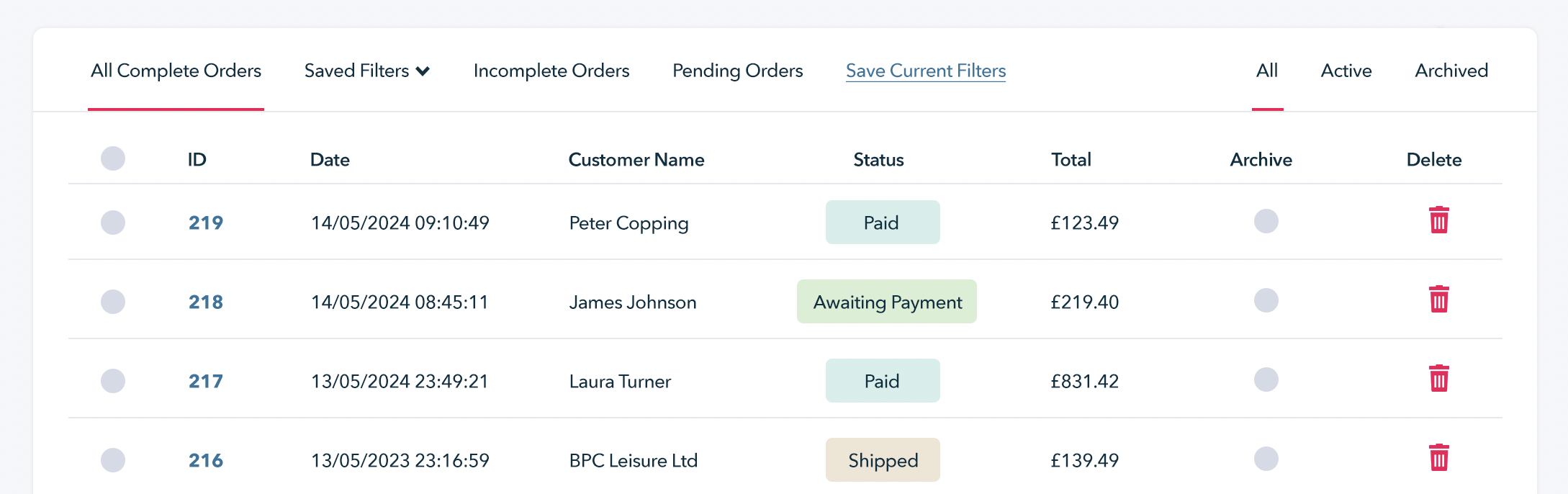This screenshot has height=494, width=1568.
Task: Select the checkbox for order 219
Action: 113,223
